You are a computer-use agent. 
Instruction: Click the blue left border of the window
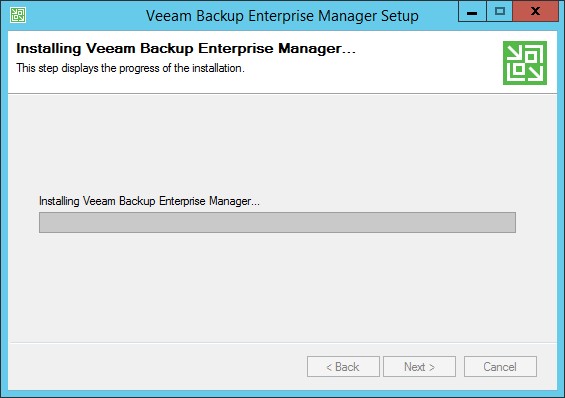click(4, 210)
